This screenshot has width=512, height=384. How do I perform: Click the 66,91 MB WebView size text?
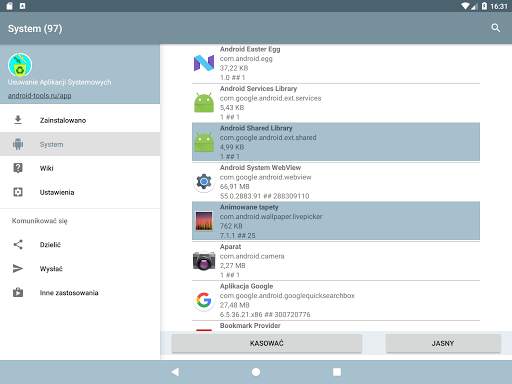pyautogui.click(x=235, y=186)
